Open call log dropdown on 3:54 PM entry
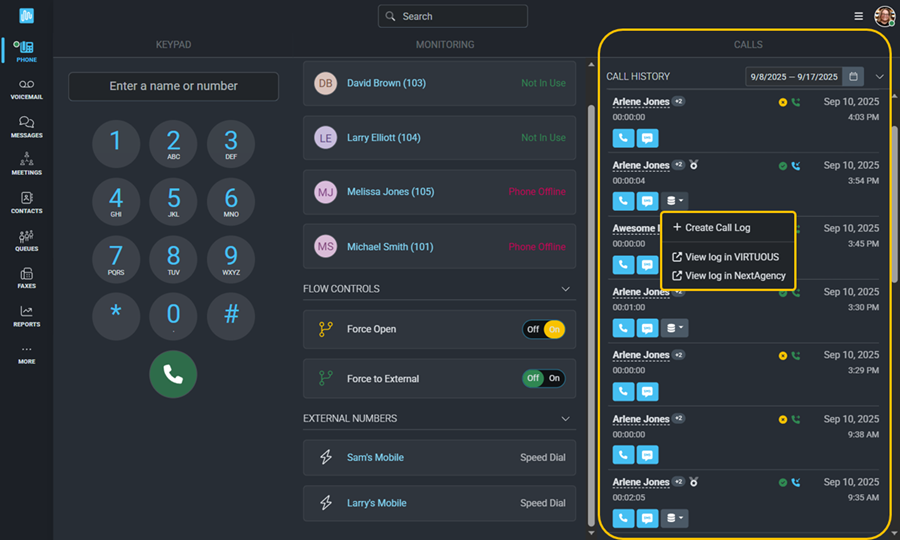Image resolution: width=900 pixels, height=540 pixels. click(x=674, y=201)
